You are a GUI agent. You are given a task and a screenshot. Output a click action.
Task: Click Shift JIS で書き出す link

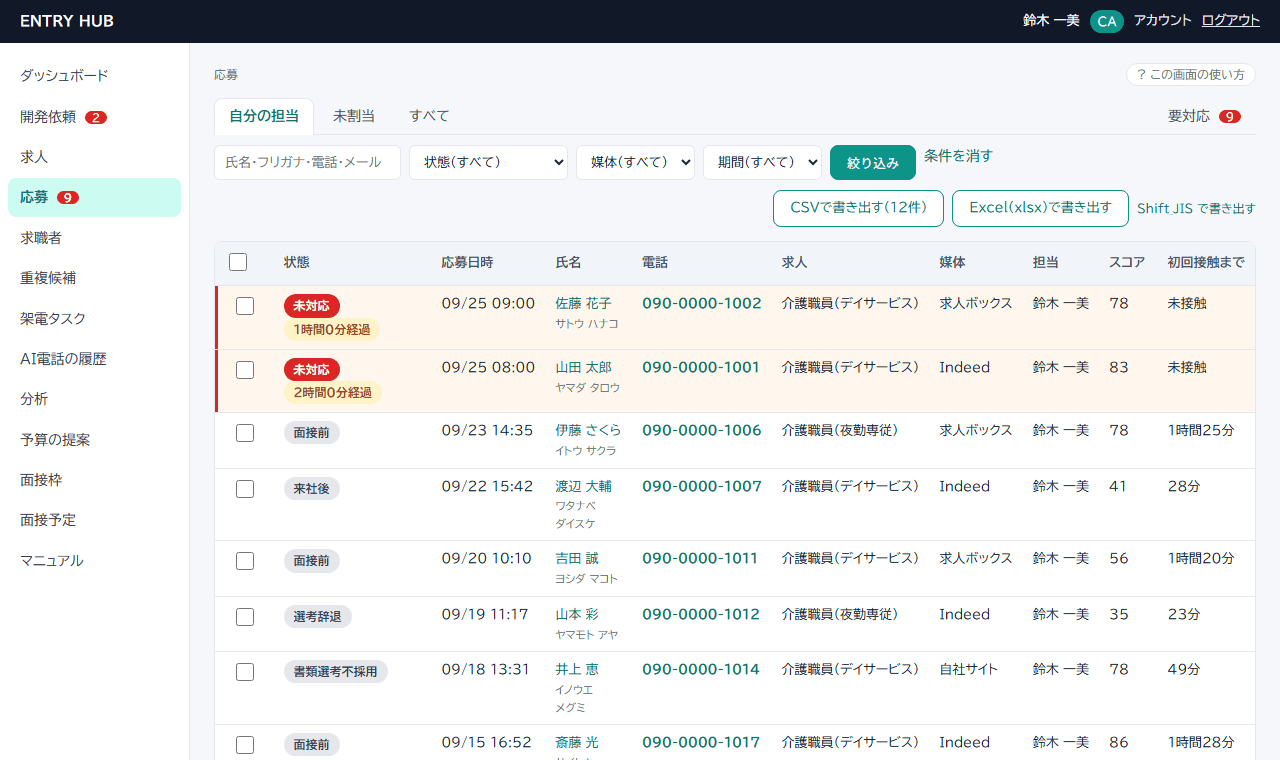tap(1196, 209)
